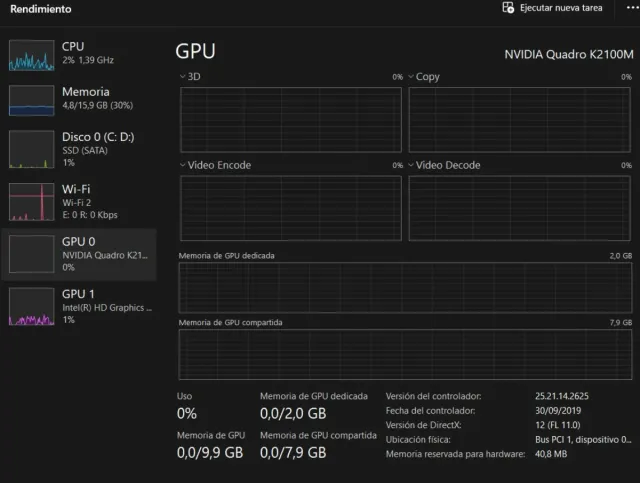
Task: Select the GPU 0 thumbnail graph
Action: (x=31, y=254)
